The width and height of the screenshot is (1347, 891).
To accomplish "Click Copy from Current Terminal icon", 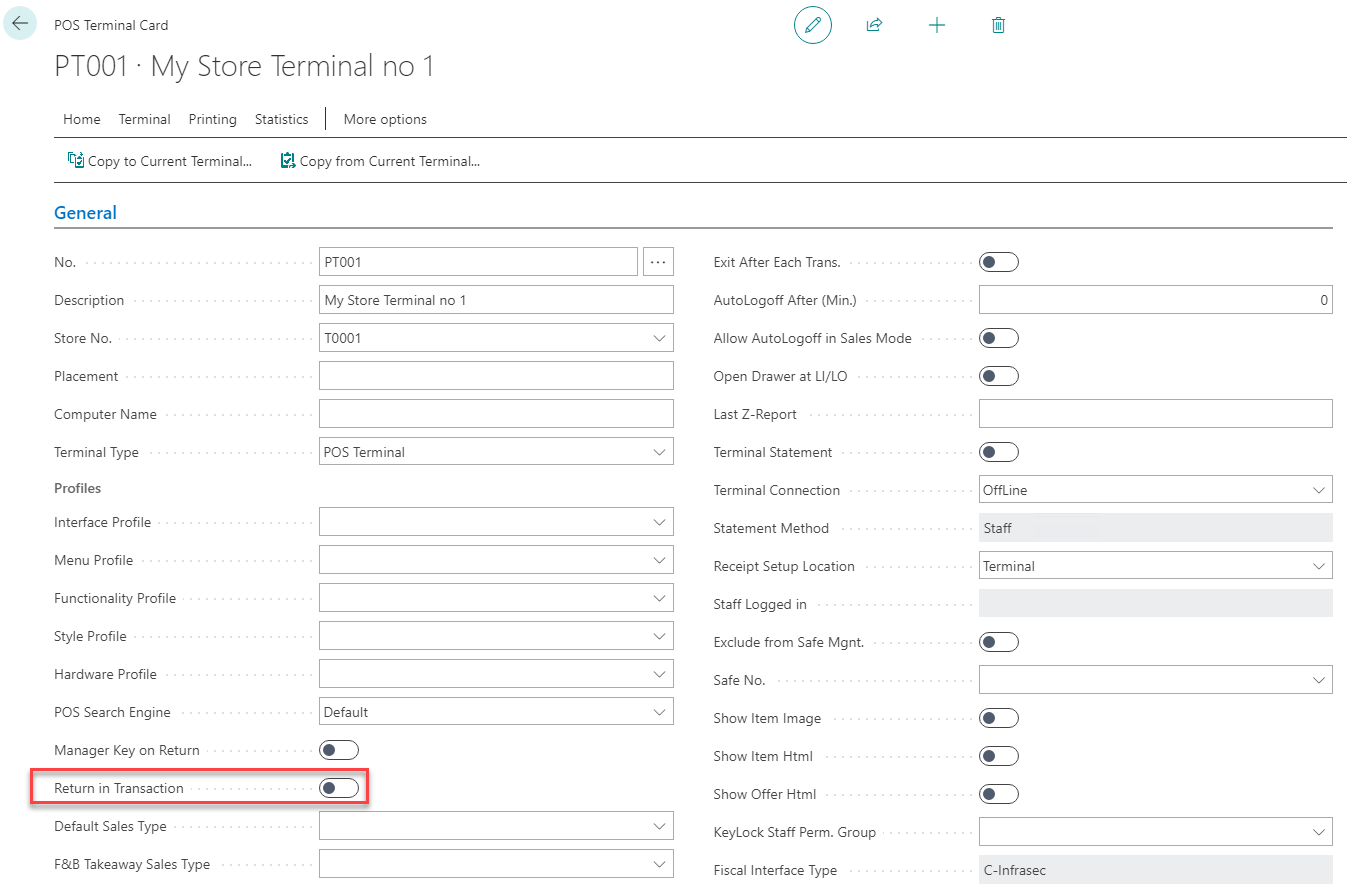I will pos(288,160).
